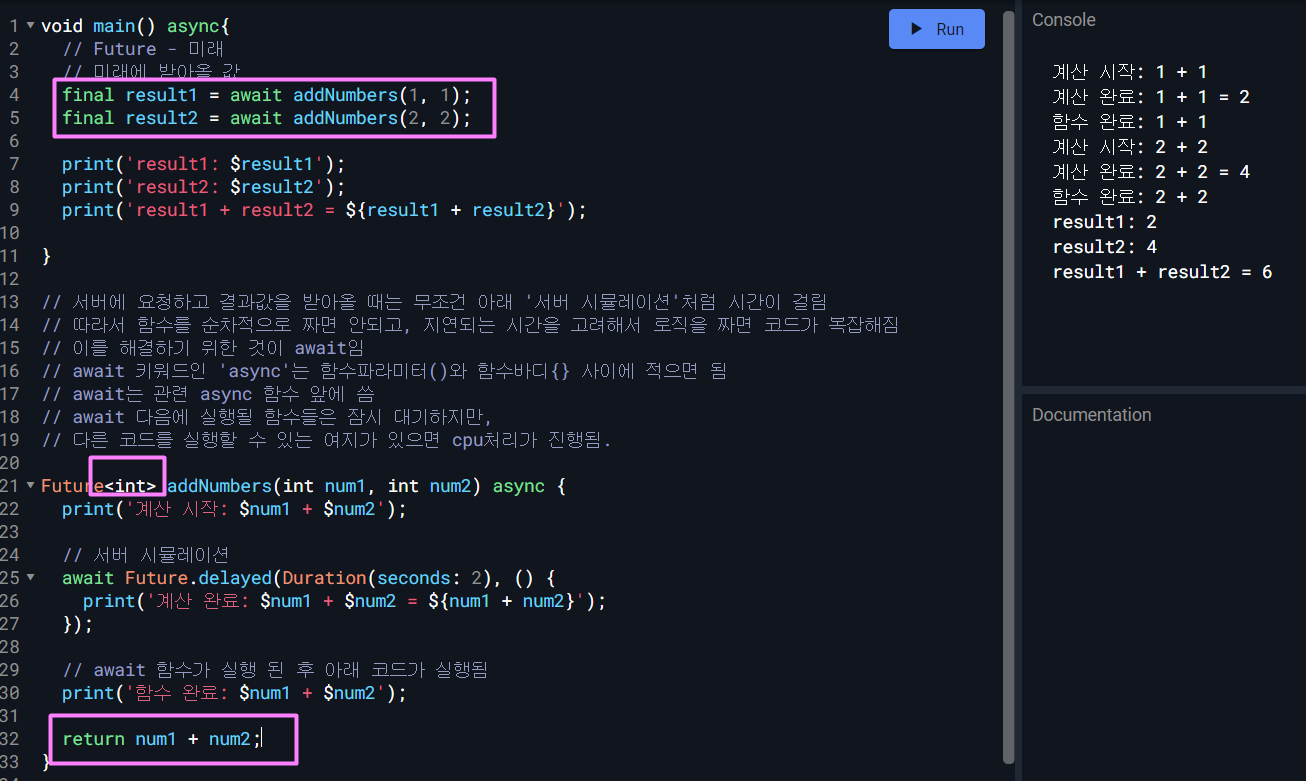Collapse the addNumbers function fold arrow on line 21
Image resolution: width=1306 pixels, height=781 pixels.
[x=30, y=486]
